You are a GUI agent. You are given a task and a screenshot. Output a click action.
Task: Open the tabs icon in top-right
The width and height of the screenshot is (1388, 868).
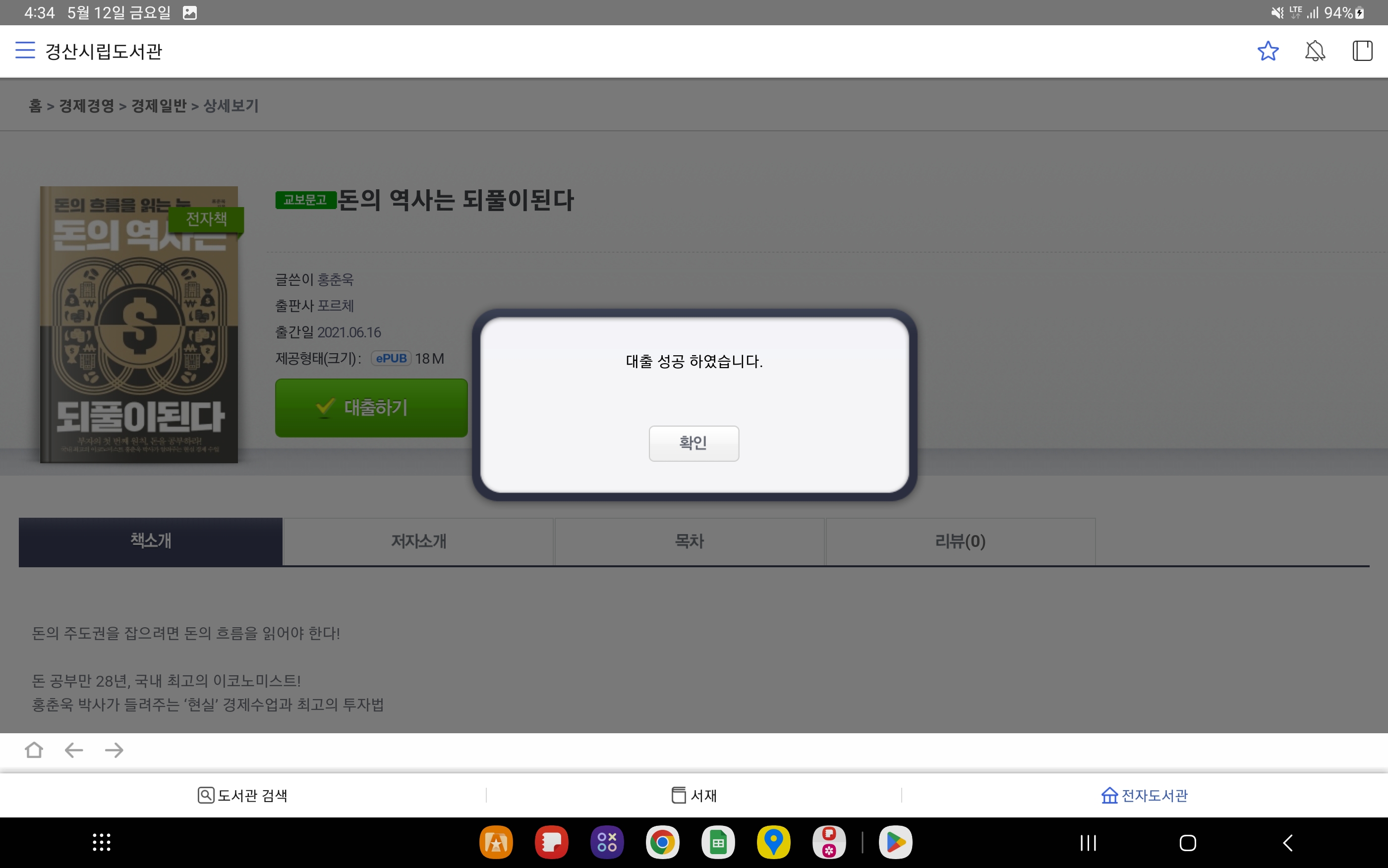tap(1362, 51)
